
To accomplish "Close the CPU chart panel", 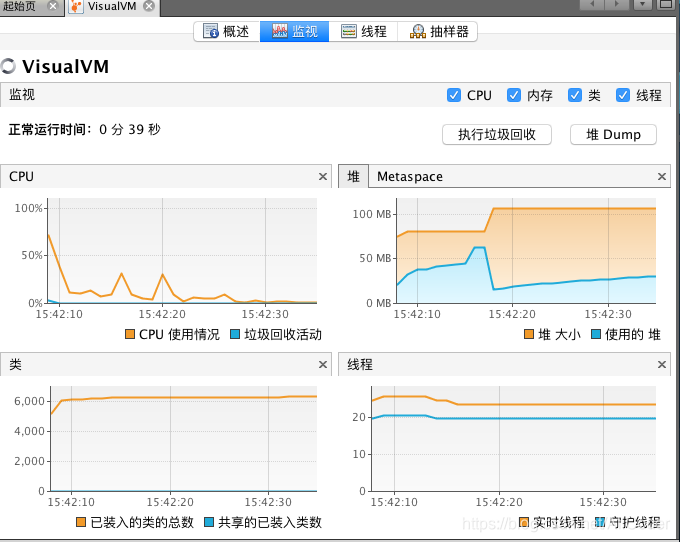I will [323, 176].
